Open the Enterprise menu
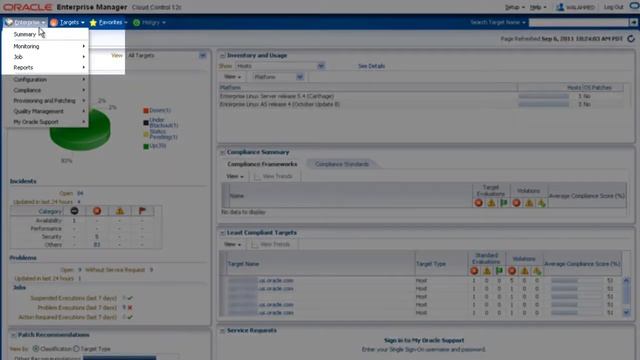640x360 pixels. click(25, 22)
